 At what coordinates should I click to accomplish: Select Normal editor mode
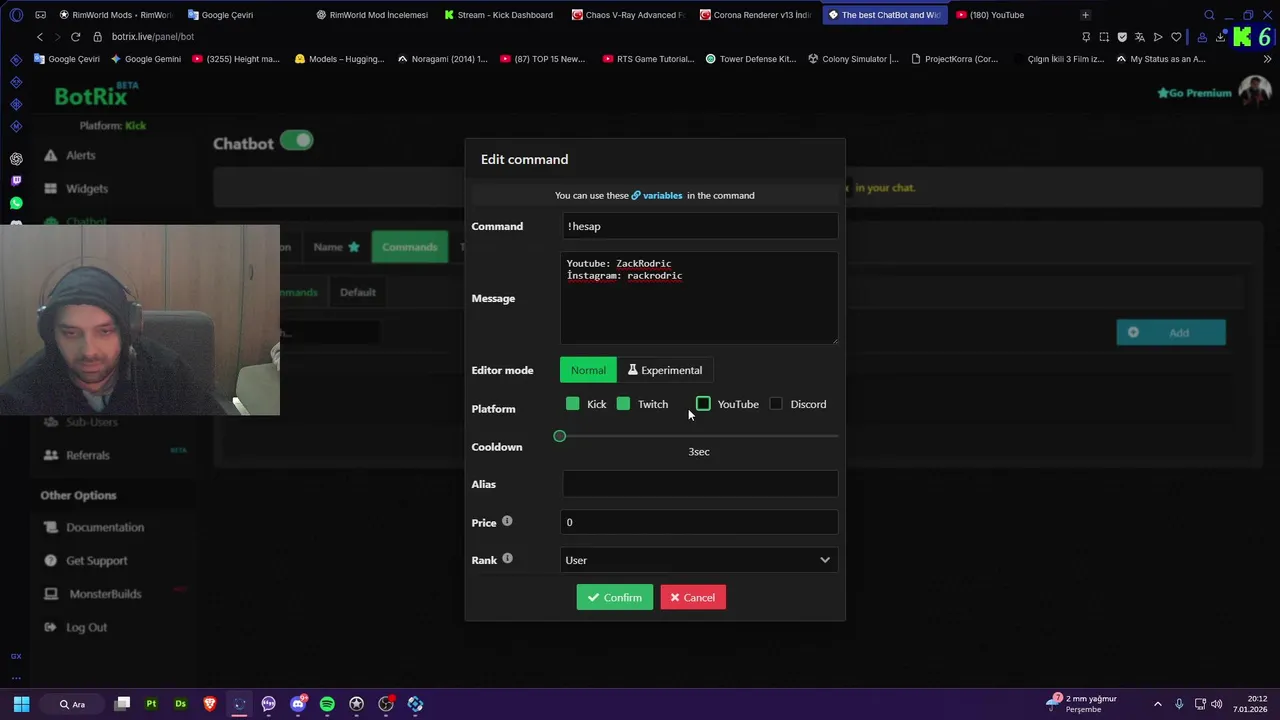click(x=588, y=370)
